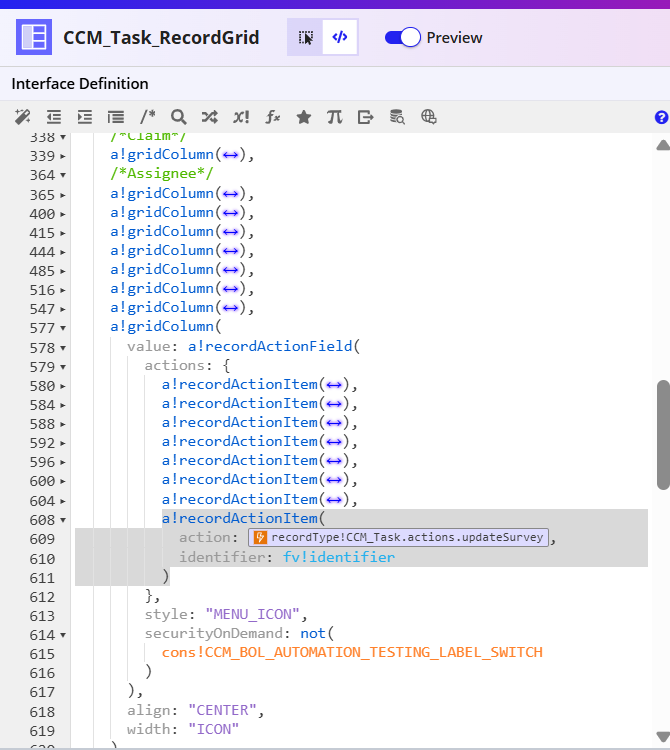Collapse recordActionField on line 578
This screenshot has width=670, height=750.
tap(63, 348)
